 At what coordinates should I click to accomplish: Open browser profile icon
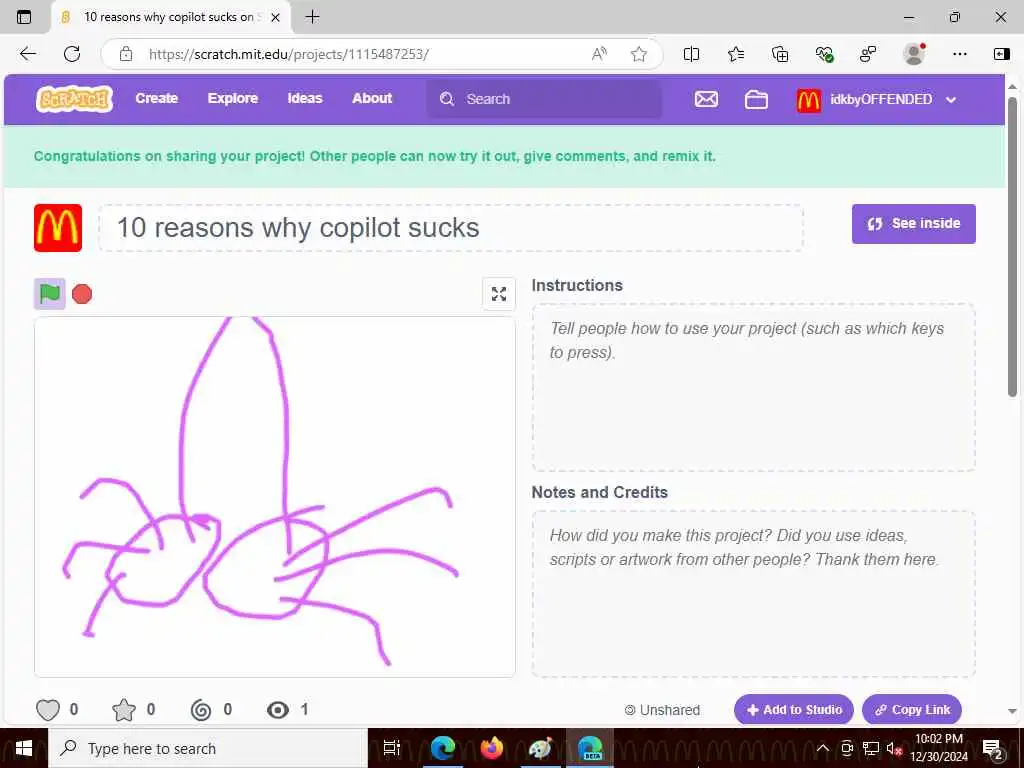914,54
